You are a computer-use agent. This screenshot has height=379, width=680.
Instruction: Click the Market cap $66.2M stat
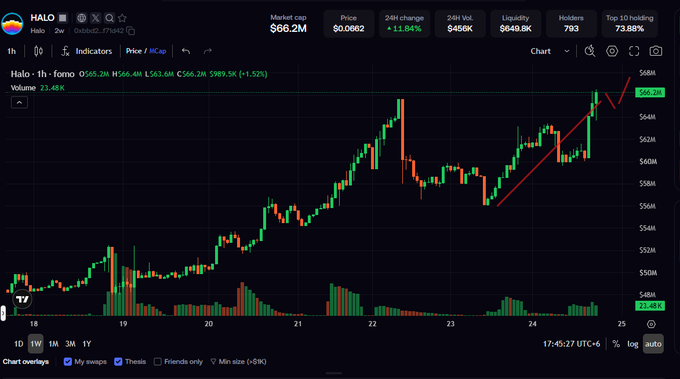tap(288, 23)
